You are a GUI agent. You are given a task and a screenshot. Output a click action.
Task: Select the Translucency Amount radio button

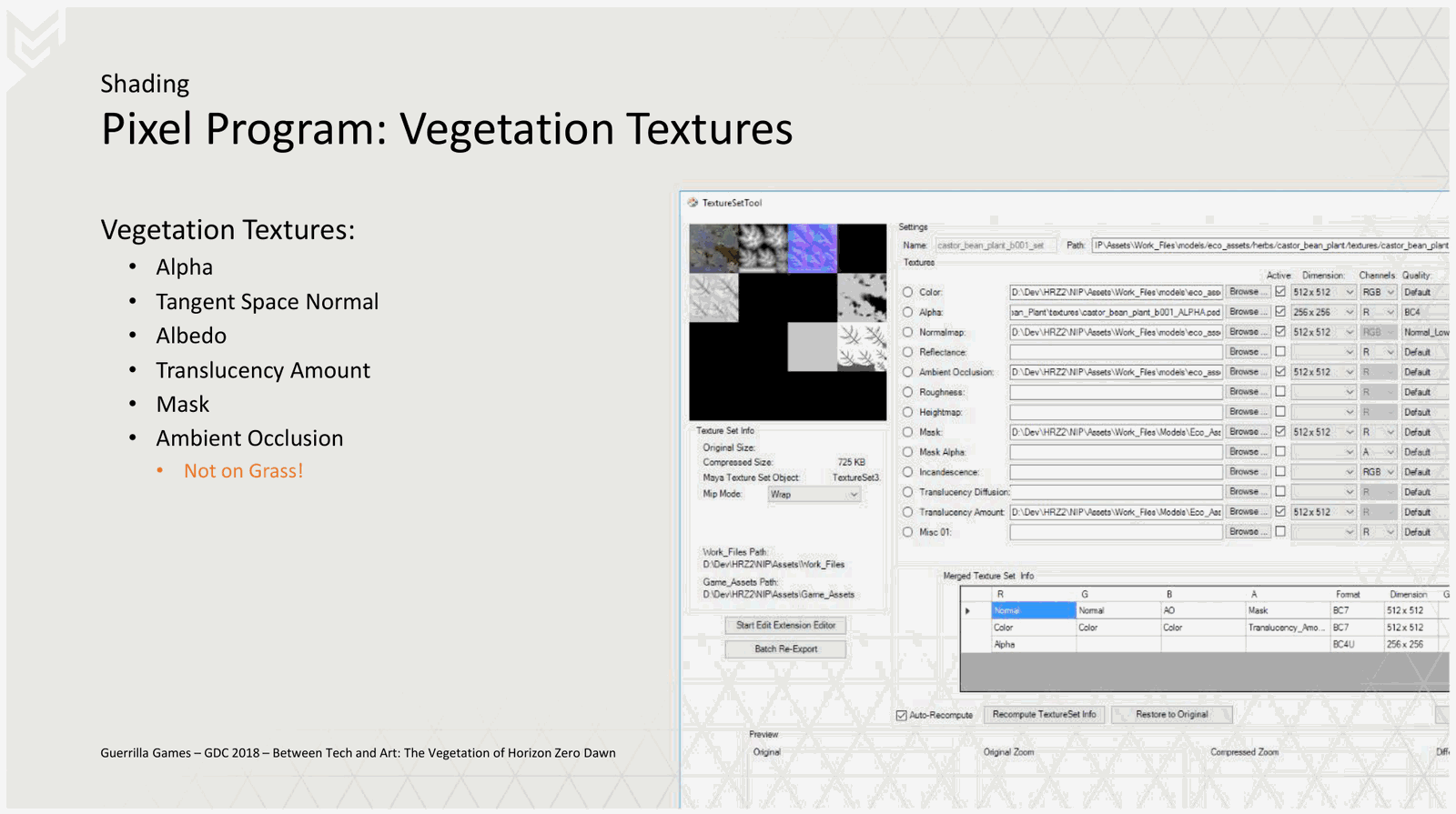pos(907,512)
